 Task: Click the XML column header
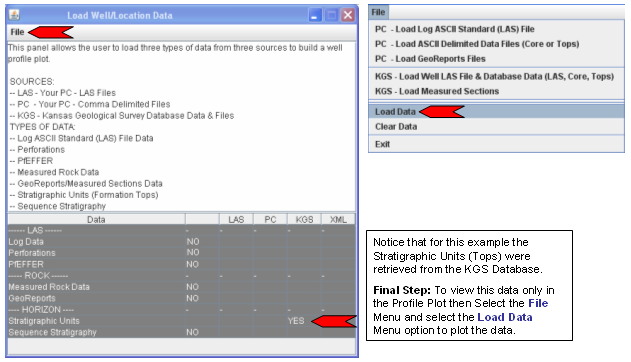click(x=338, y=219)
